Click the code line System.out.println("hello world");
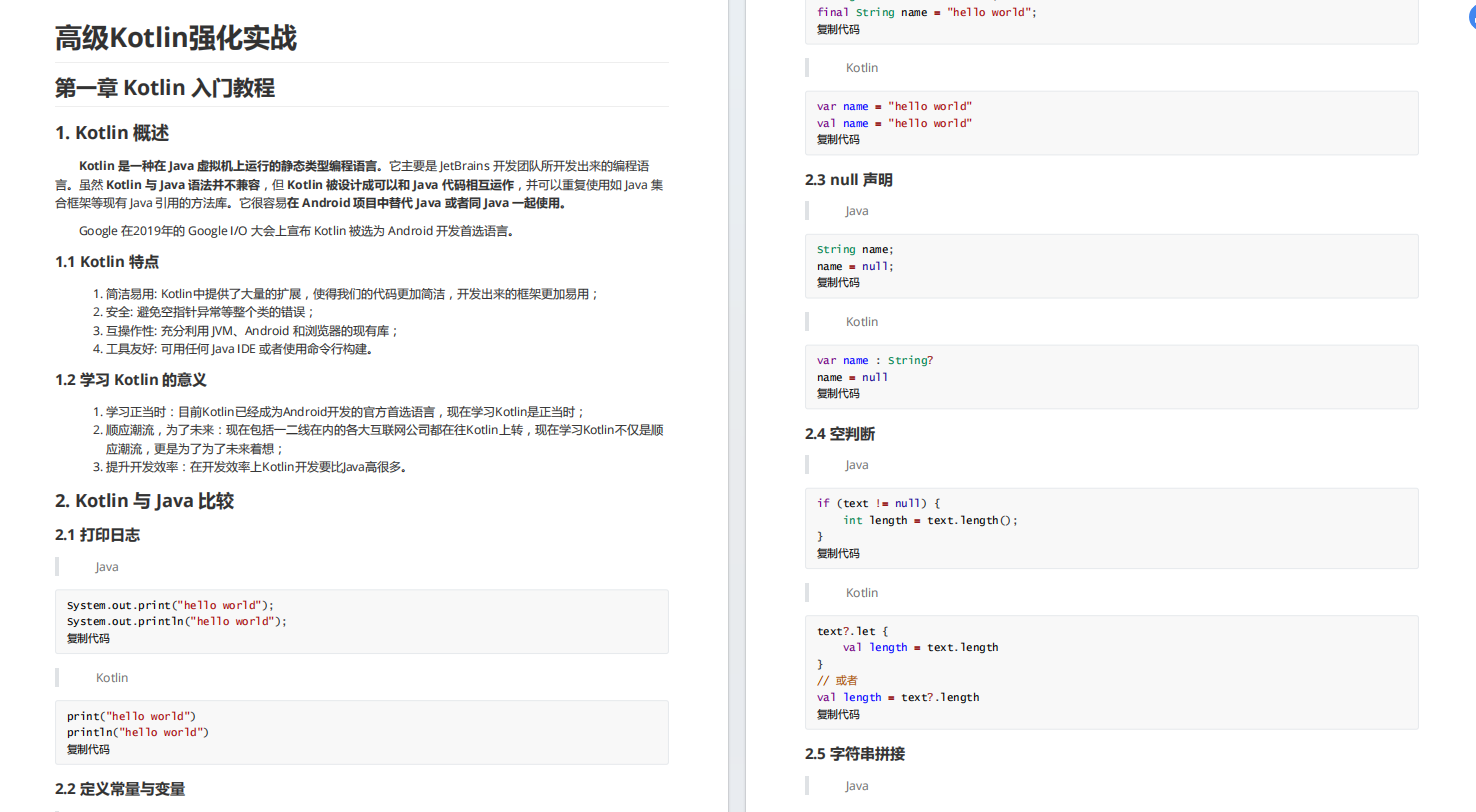This screenshot has height=812, width=1476. pyautogui.click(x=177, y=621)
